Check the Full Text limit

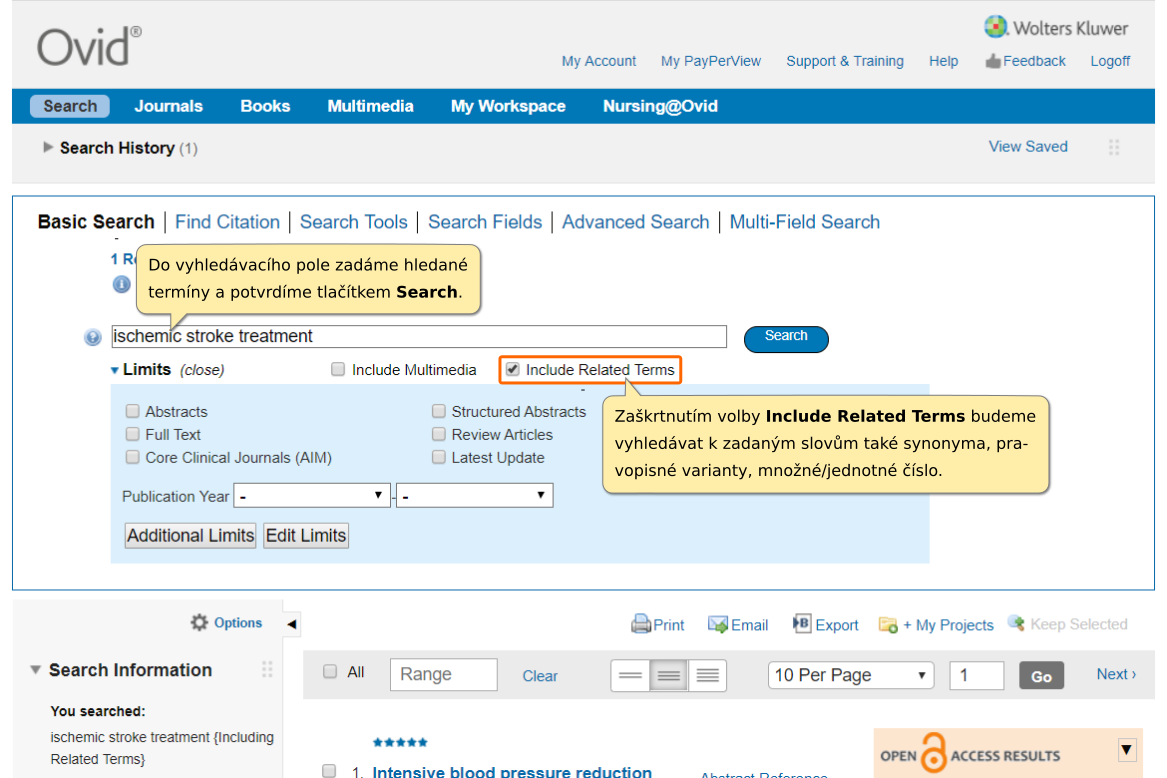tap(132, 434)
